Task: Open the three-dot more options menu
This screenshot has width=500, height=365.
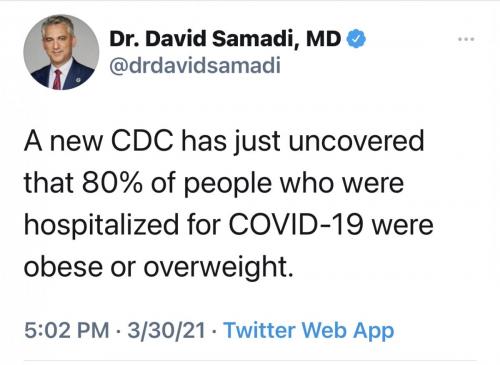Action: (x=466, y=39)
